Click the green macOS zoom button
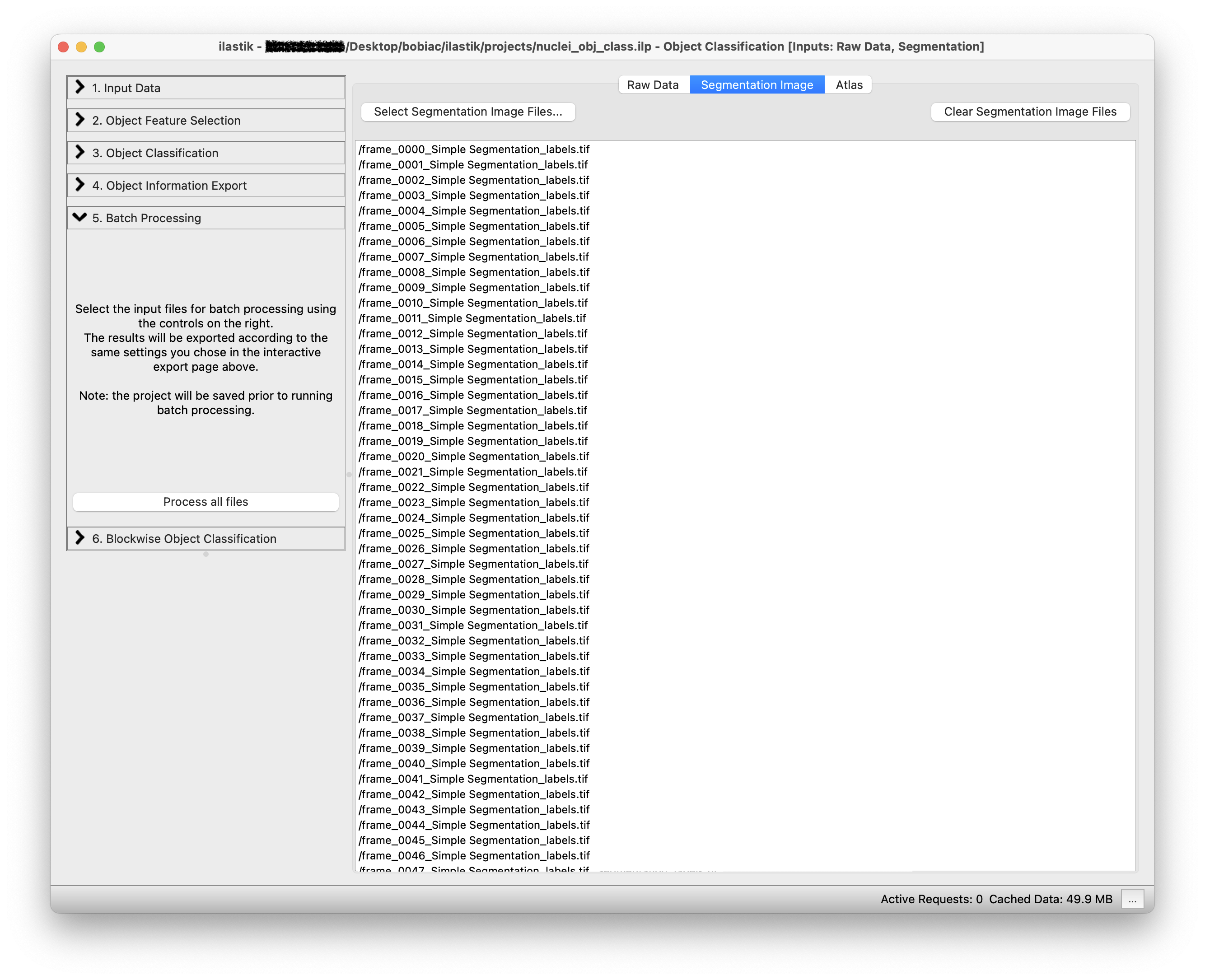 (x=99, y=47)
